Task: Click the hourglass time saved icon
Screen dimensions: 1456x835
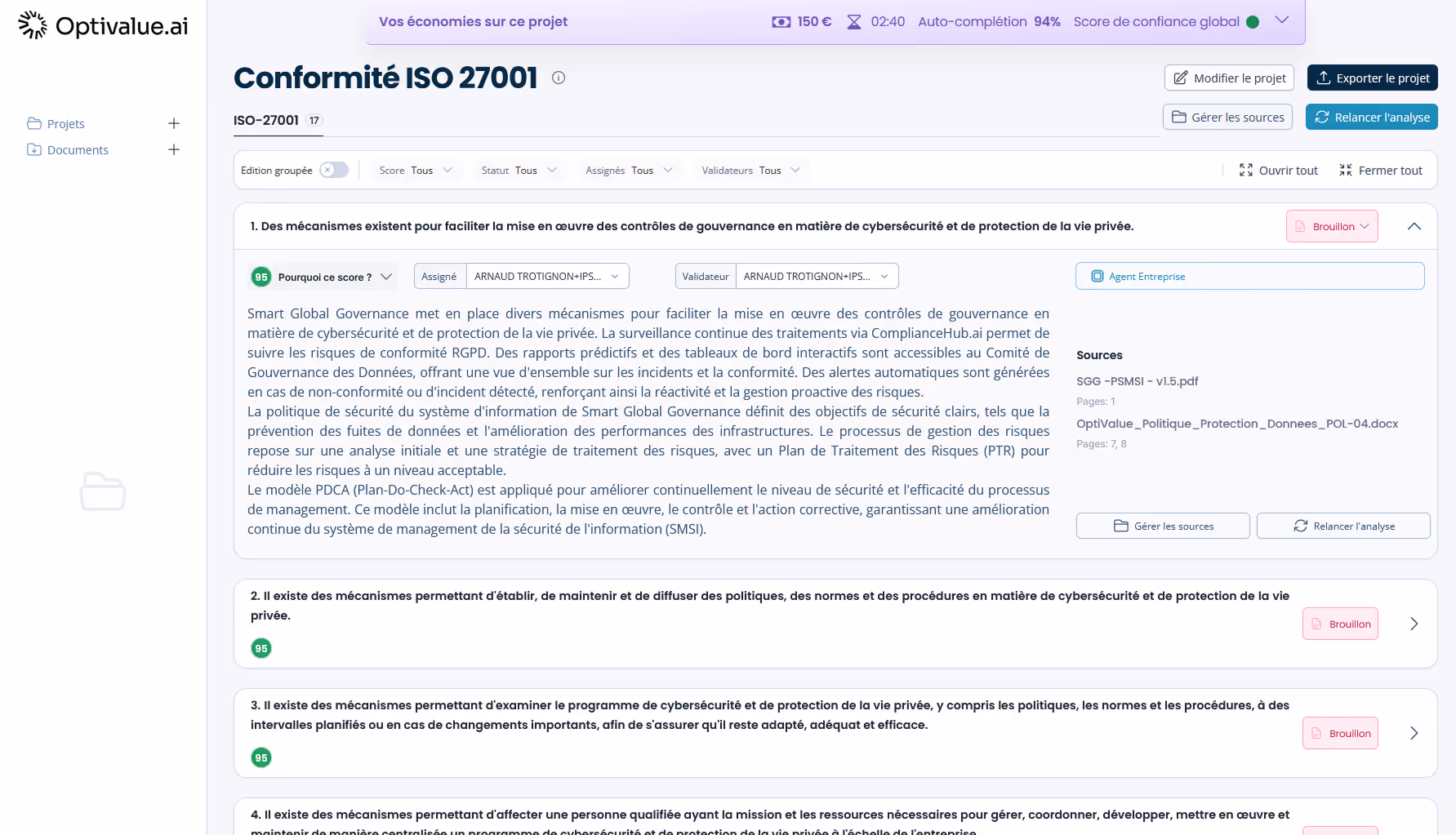Action: click(854, 22)
